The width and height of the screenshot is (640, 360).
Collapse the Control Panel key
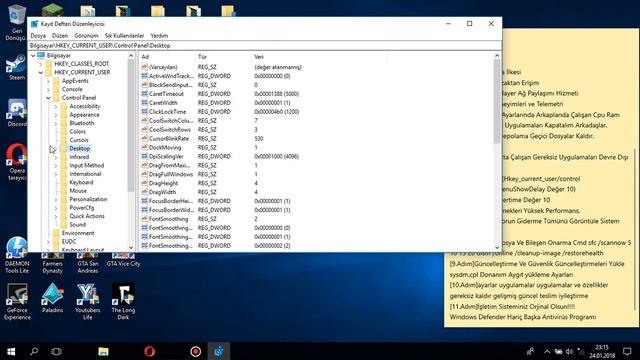[x=49, y=98]
